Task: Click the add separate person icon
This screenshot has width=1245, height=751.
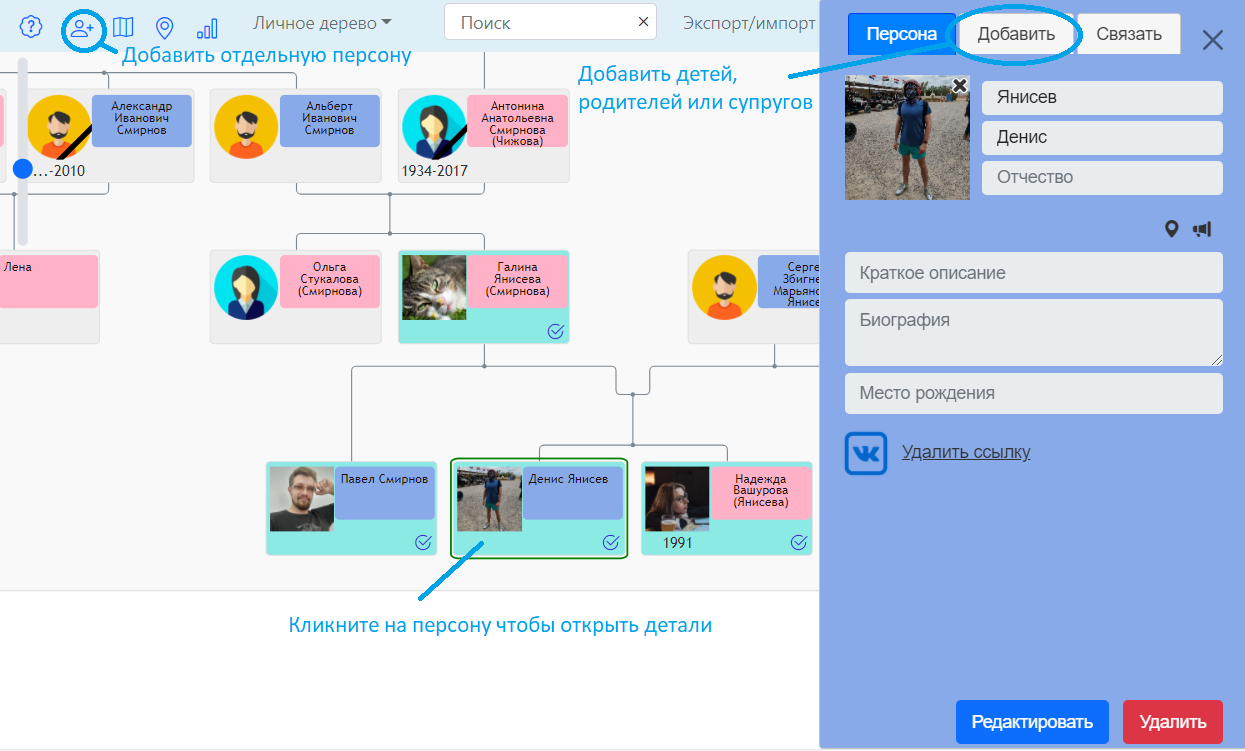Action: tap(82, 27)
